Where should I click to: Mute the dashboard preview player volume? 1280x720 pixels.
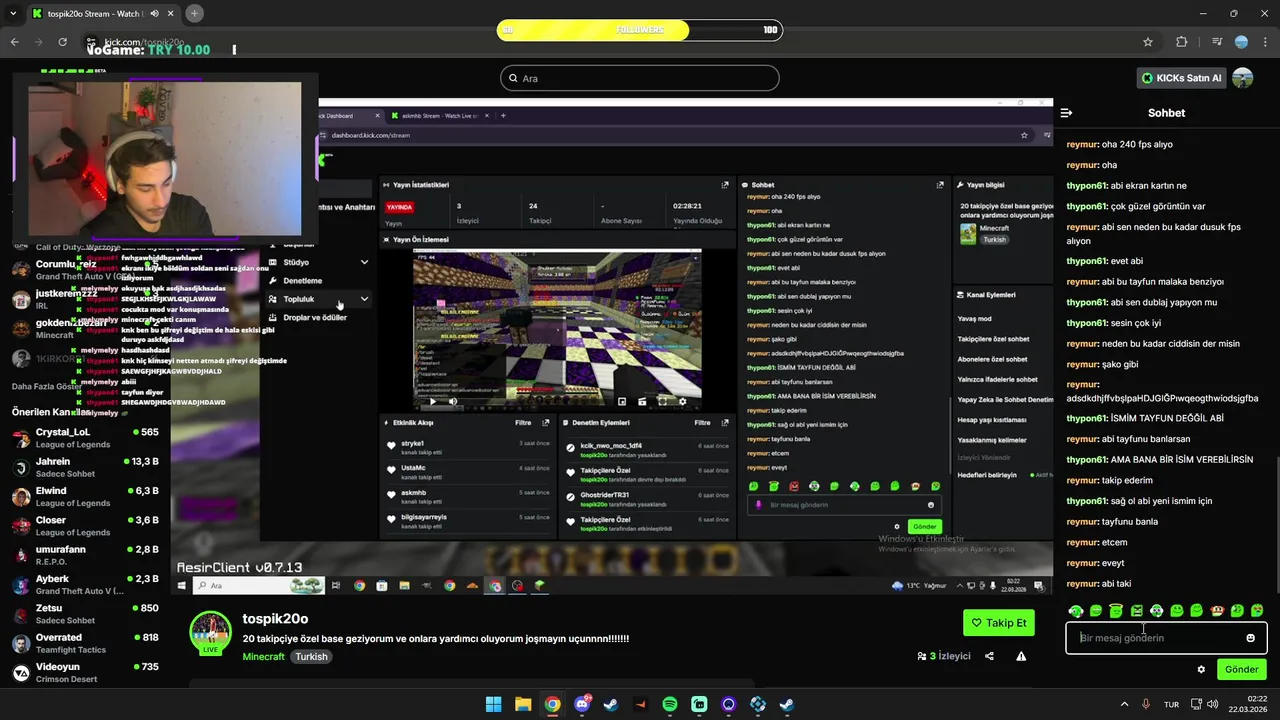(x=453, y=401)
